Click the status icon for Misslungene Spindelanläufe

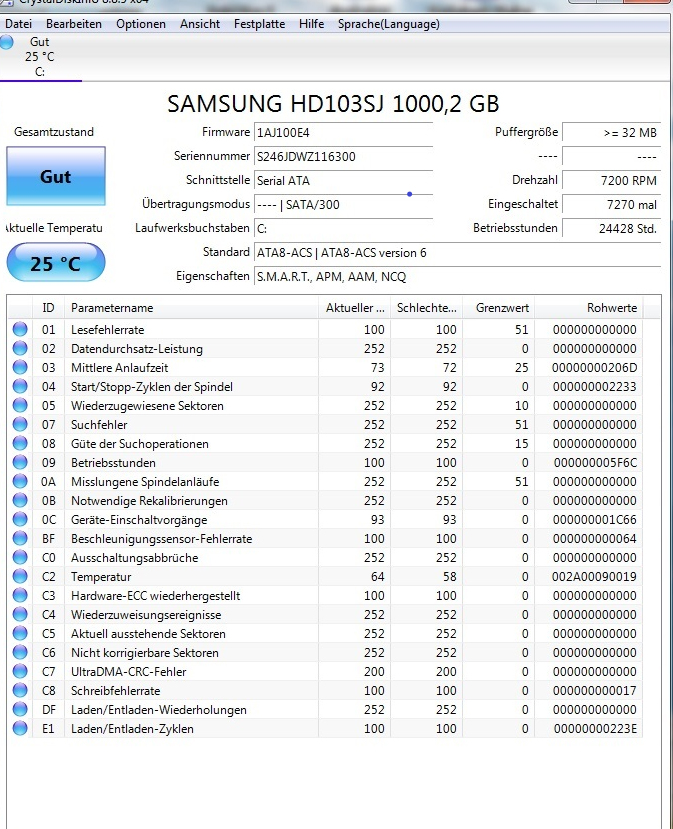(20, 482)
